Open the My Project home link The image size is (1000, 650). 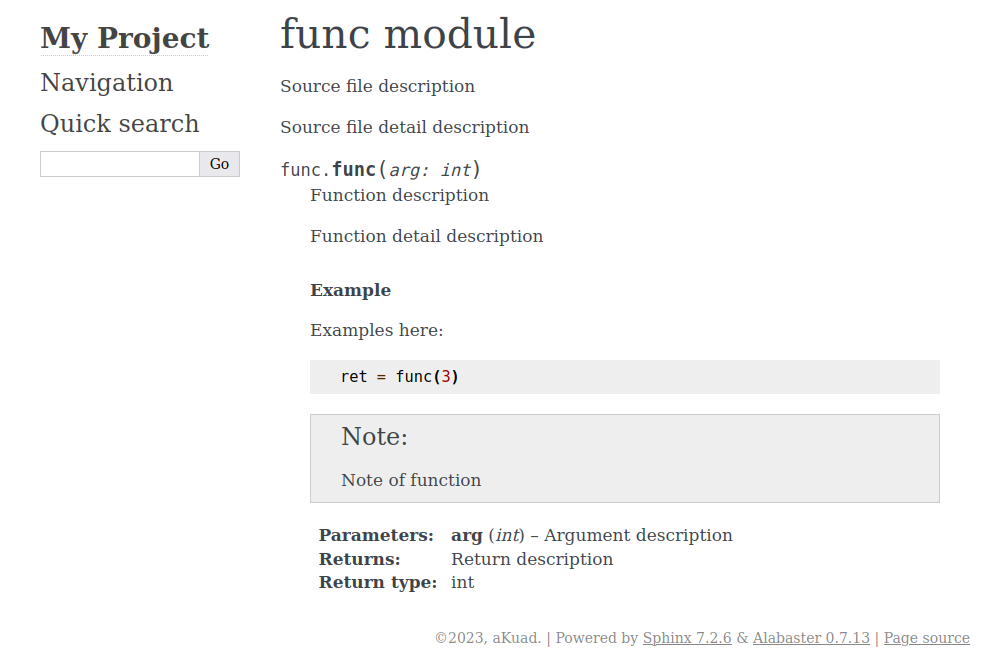click(124, 38)
